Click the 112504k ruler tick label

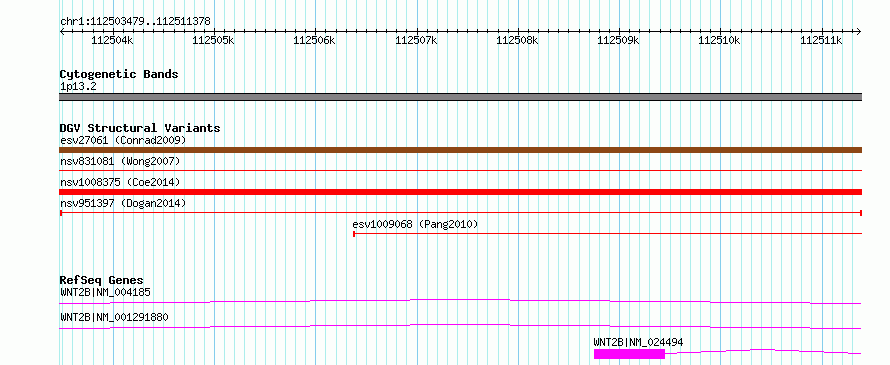pyautogui.click(x=112, y=40)
